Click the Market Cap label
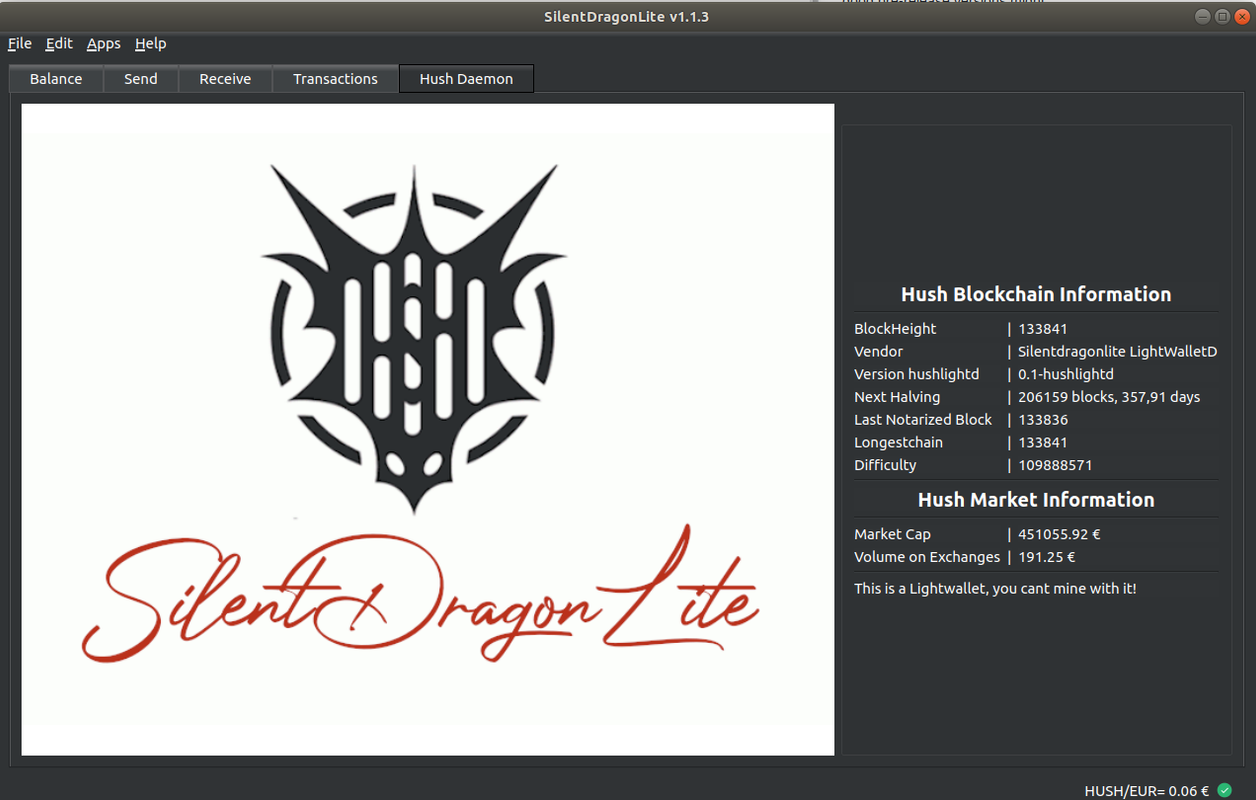Image resolution: width=1256 pixels, height=800 pixels. [892, 535]
